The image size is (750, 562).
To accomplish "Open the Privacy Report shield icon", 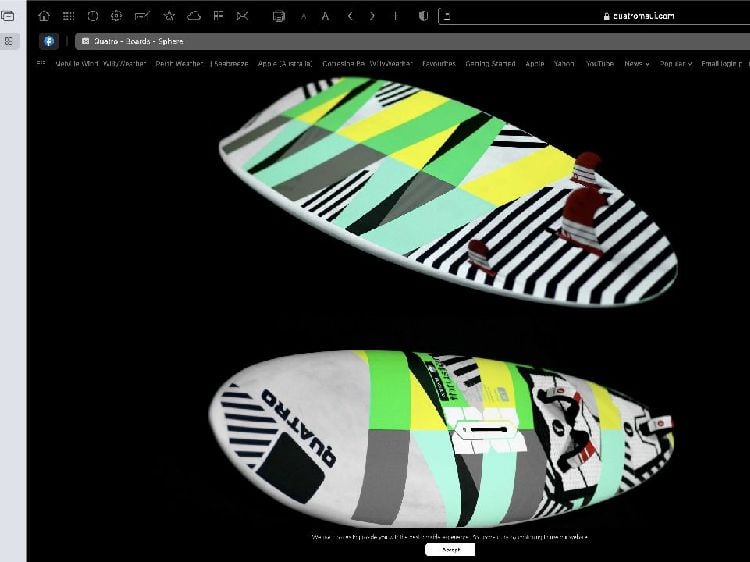I will click(x=423, y=16).
